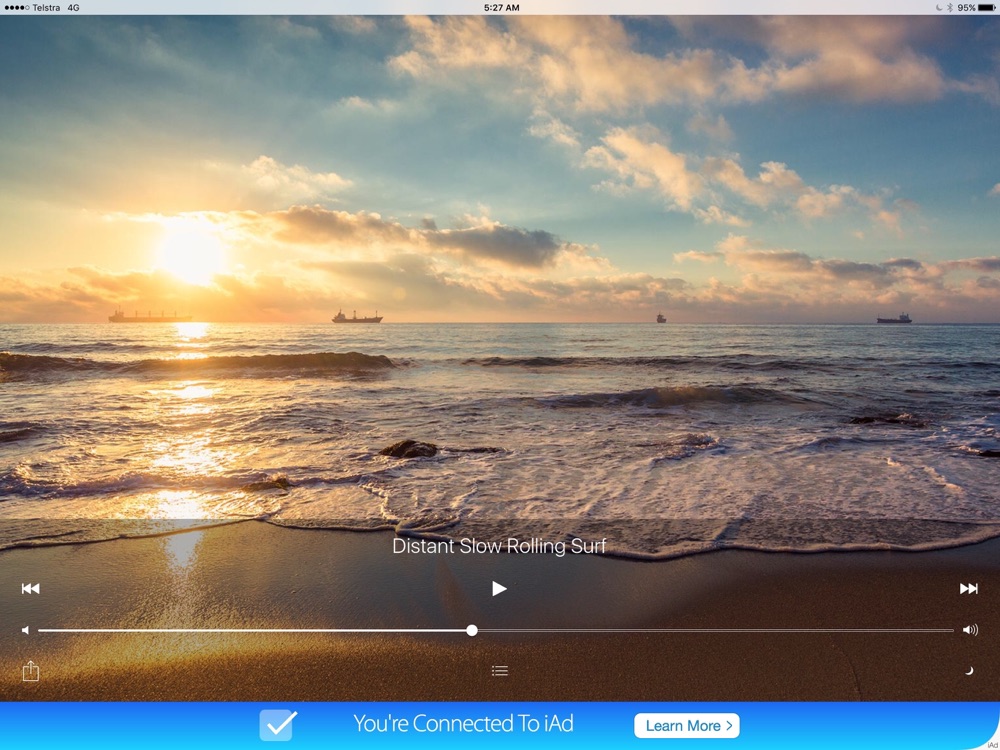Viewport: 1000px width, 750px height.
Task: Click the Learn More button
Action: (687, 726)
